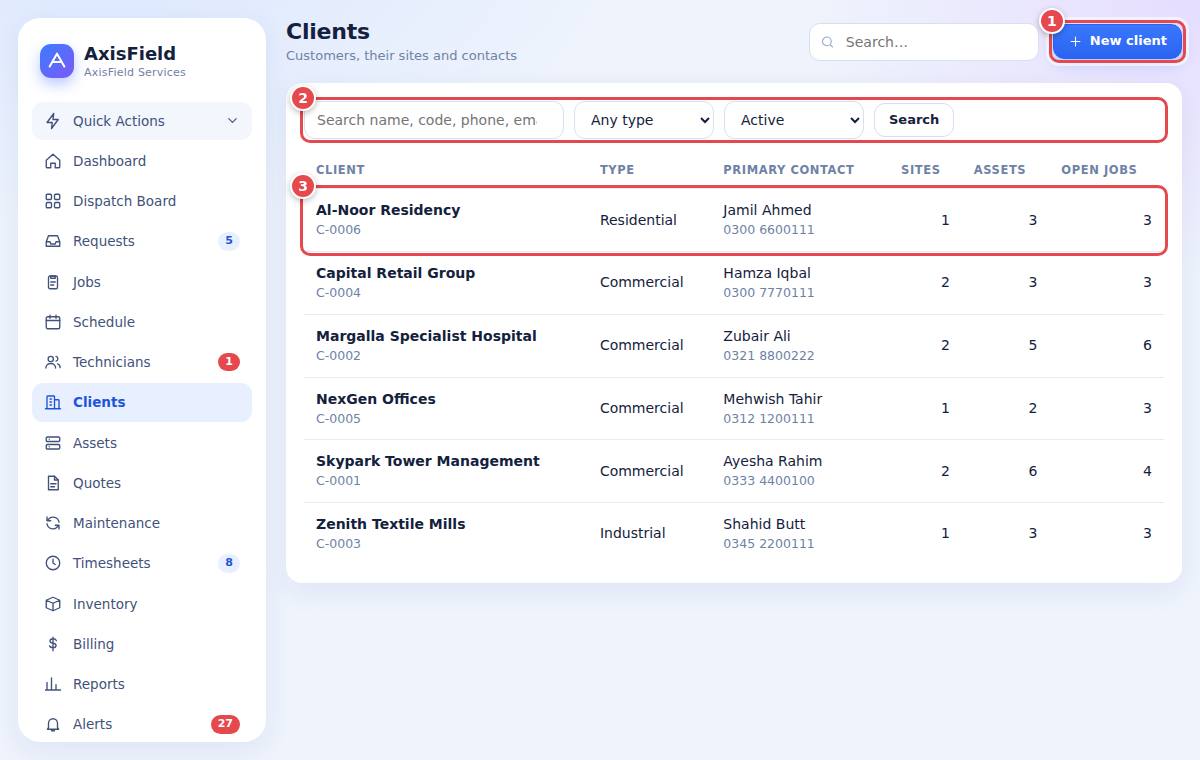Screen dimensions: 1200x760
Task: Click the Industrial type cell
Action: pyautogui.click(x=634, y=533)
